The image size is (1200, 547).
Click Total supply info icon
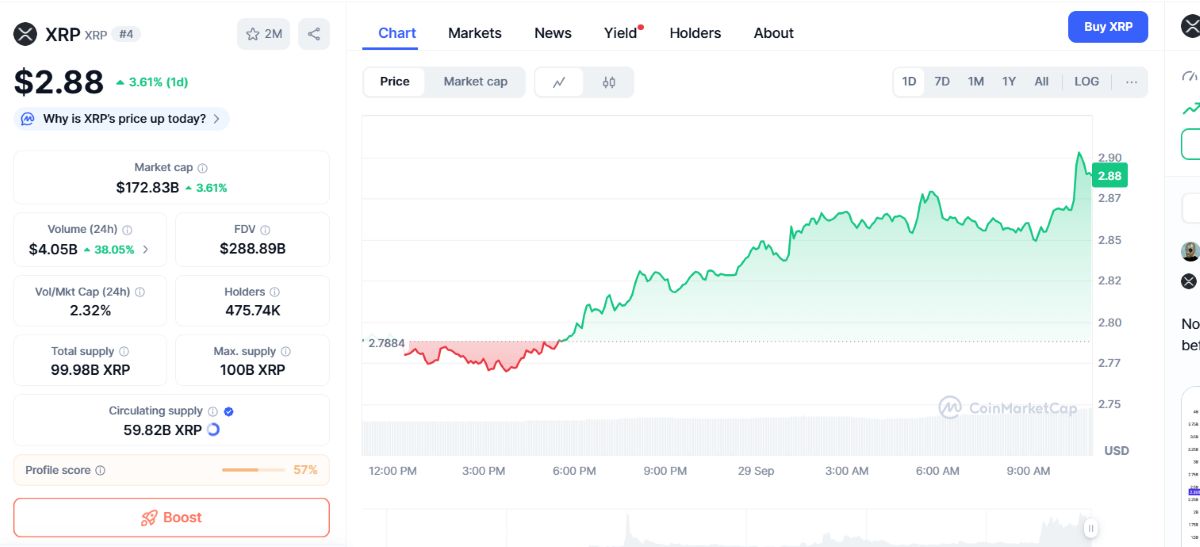click(124, 352)
